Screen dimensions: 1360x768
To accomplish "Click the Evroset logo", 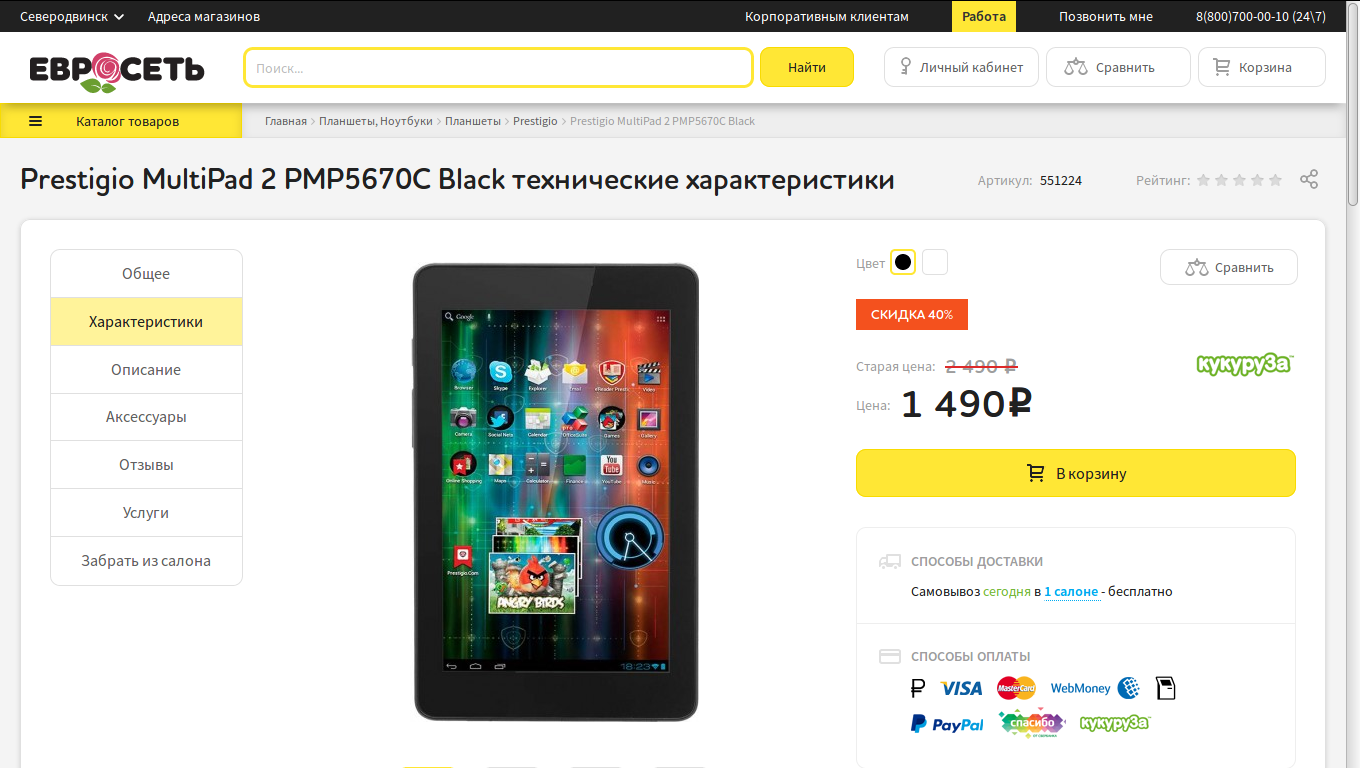I will click(117, 70).
